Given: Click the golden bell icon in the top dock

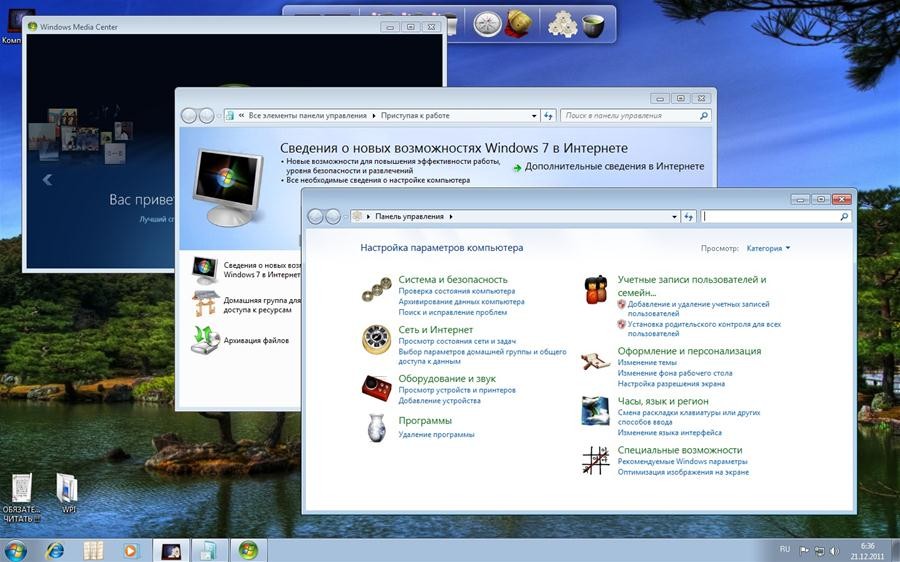Looking at the screenshot, I should [519, 24].
